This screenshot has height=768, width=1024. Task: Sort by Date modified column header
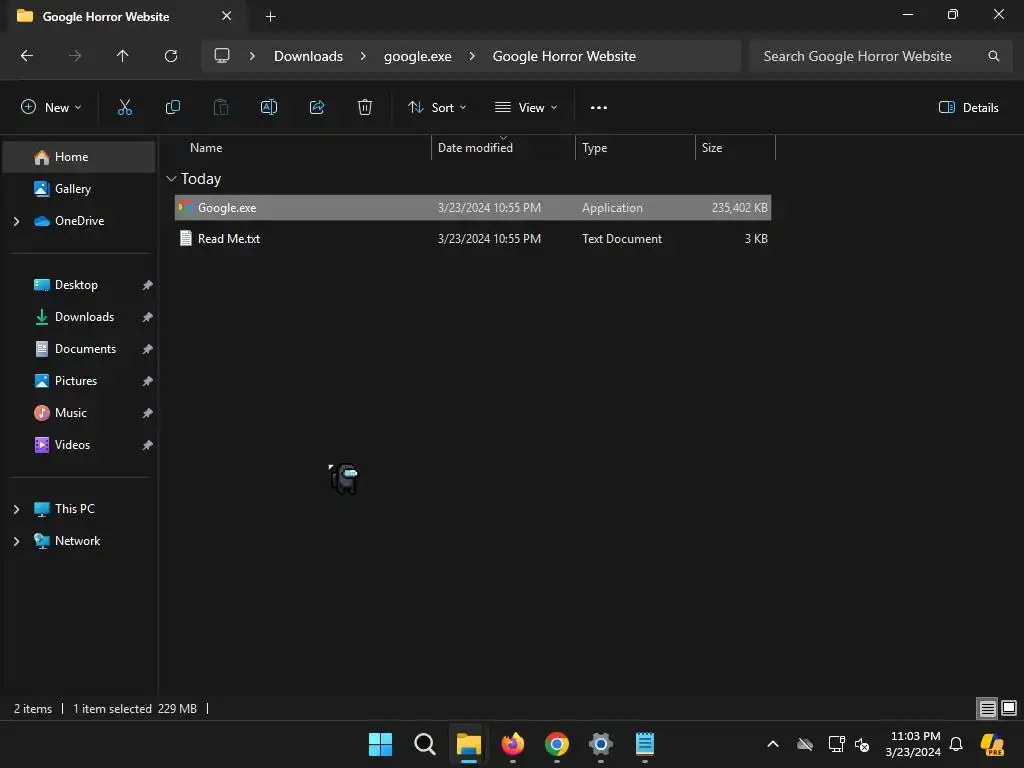coord(503,148)
